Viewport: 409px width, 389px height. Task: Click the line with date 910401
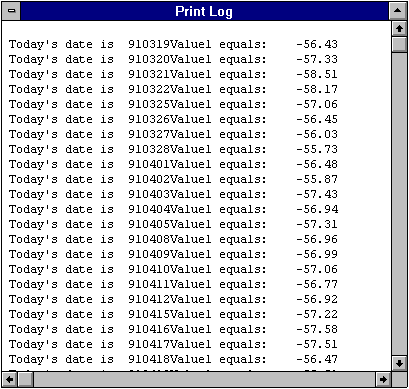tap(173, 164)
